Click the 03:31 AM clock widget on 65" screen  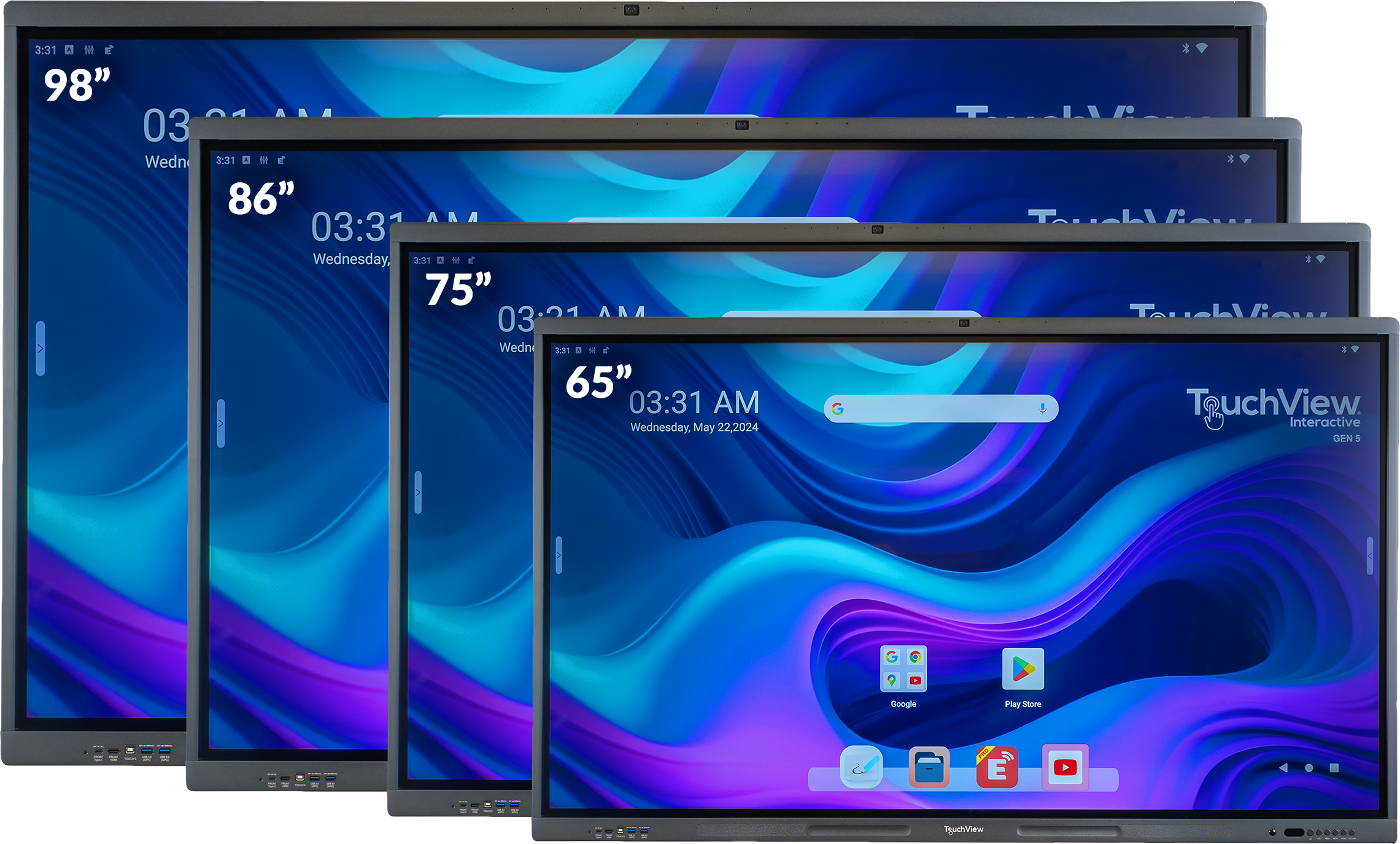pos(694,403)
